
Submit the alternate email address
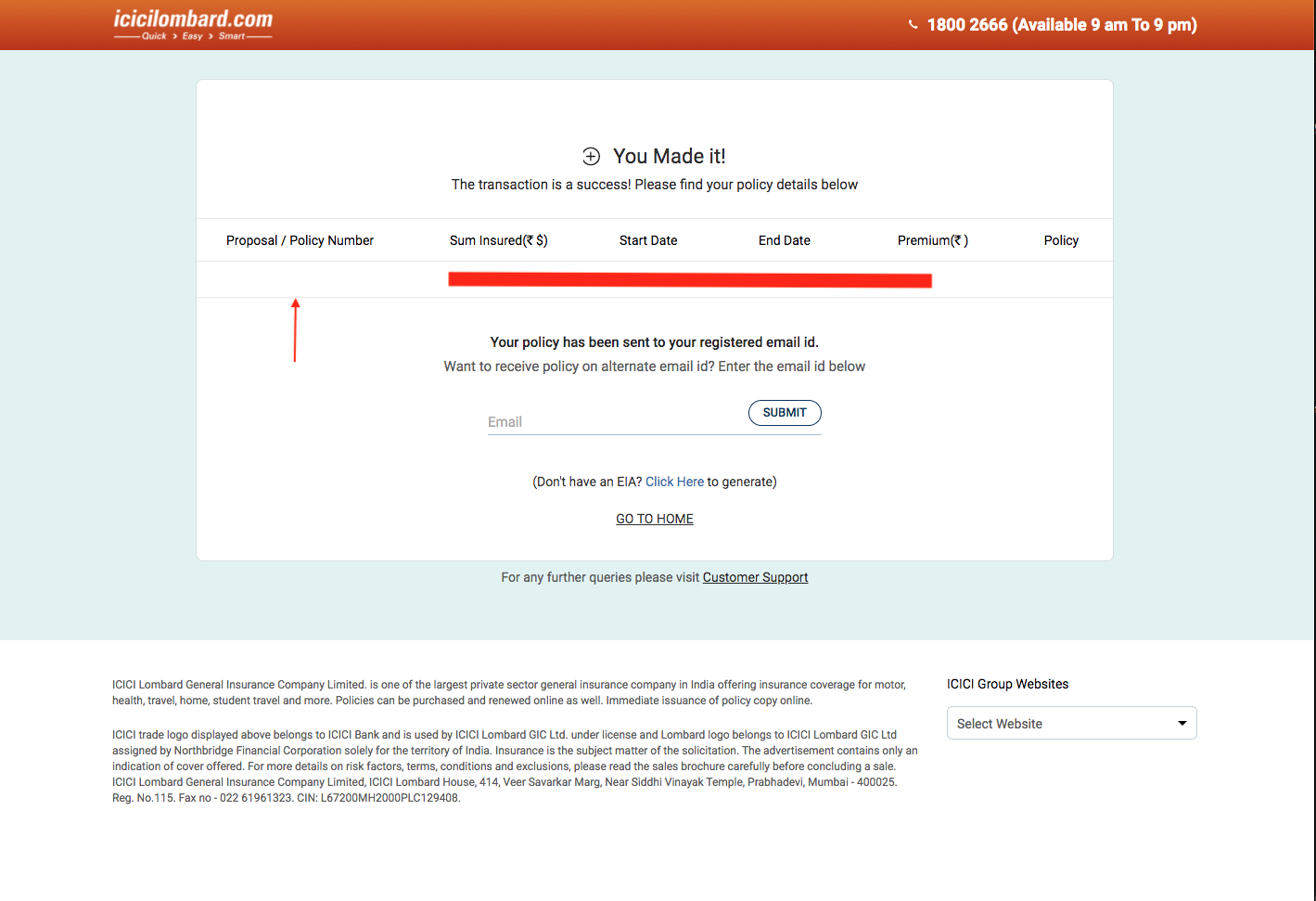click(x=785, y=413)
